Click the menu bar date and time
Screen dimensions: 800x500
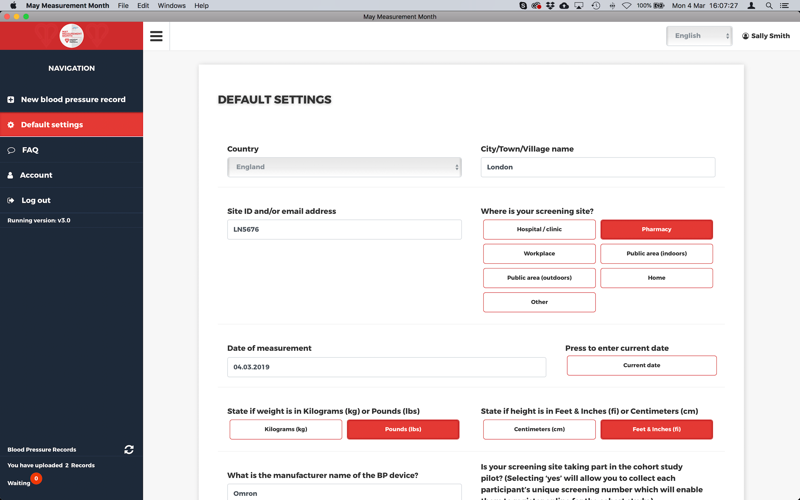point(705,6)
